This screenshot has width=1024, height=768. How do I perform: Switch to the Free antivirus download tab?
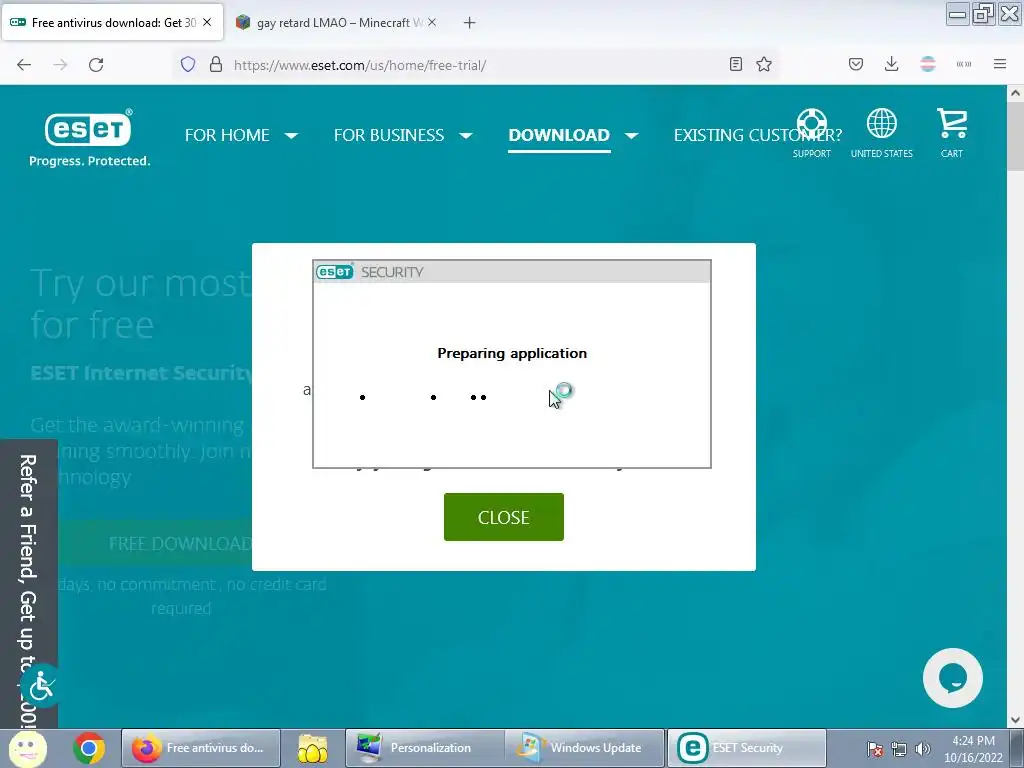pos(112,22)
